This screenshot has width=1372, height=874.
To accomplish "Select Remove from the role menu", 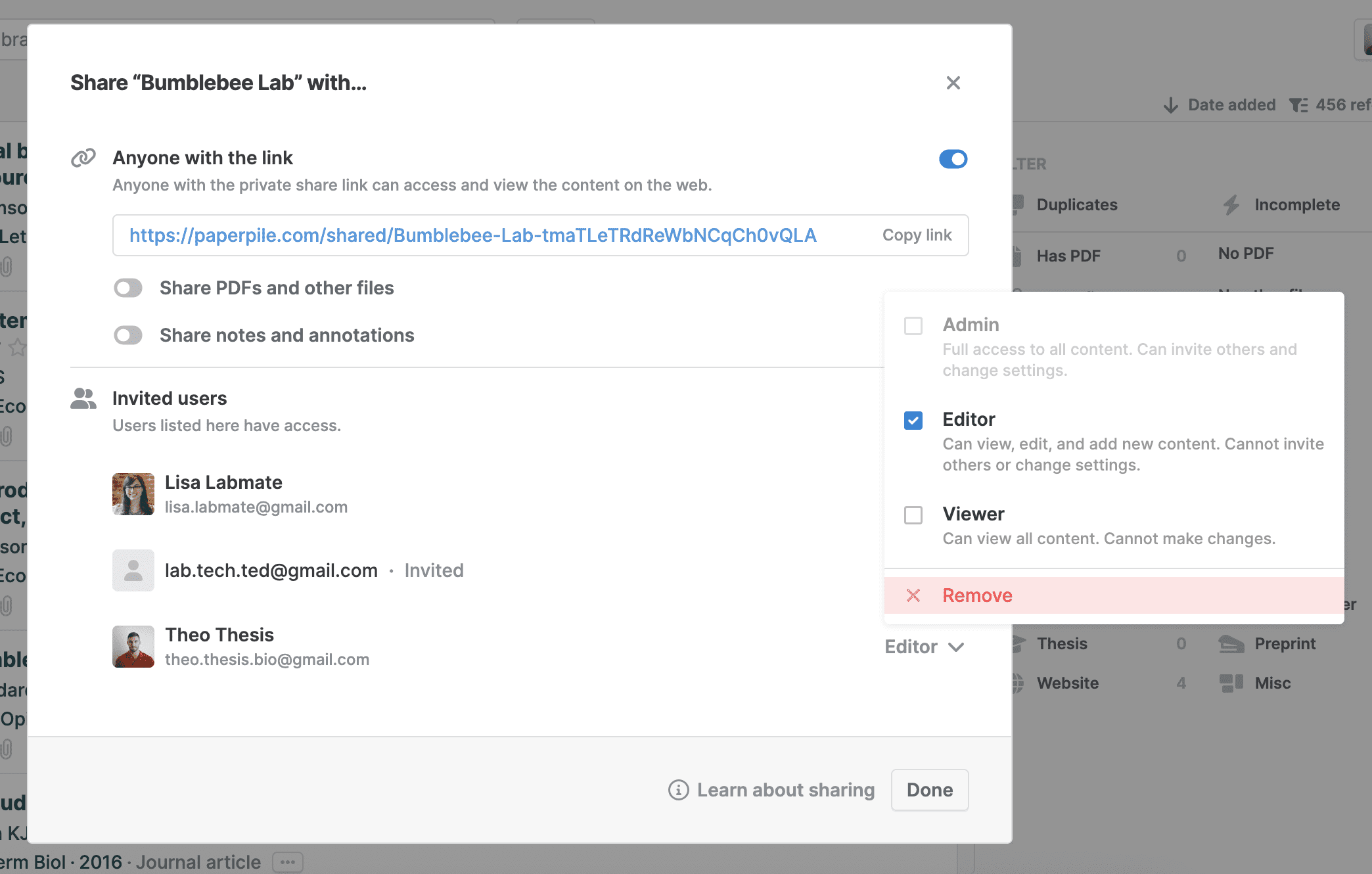I will point(978,595).
